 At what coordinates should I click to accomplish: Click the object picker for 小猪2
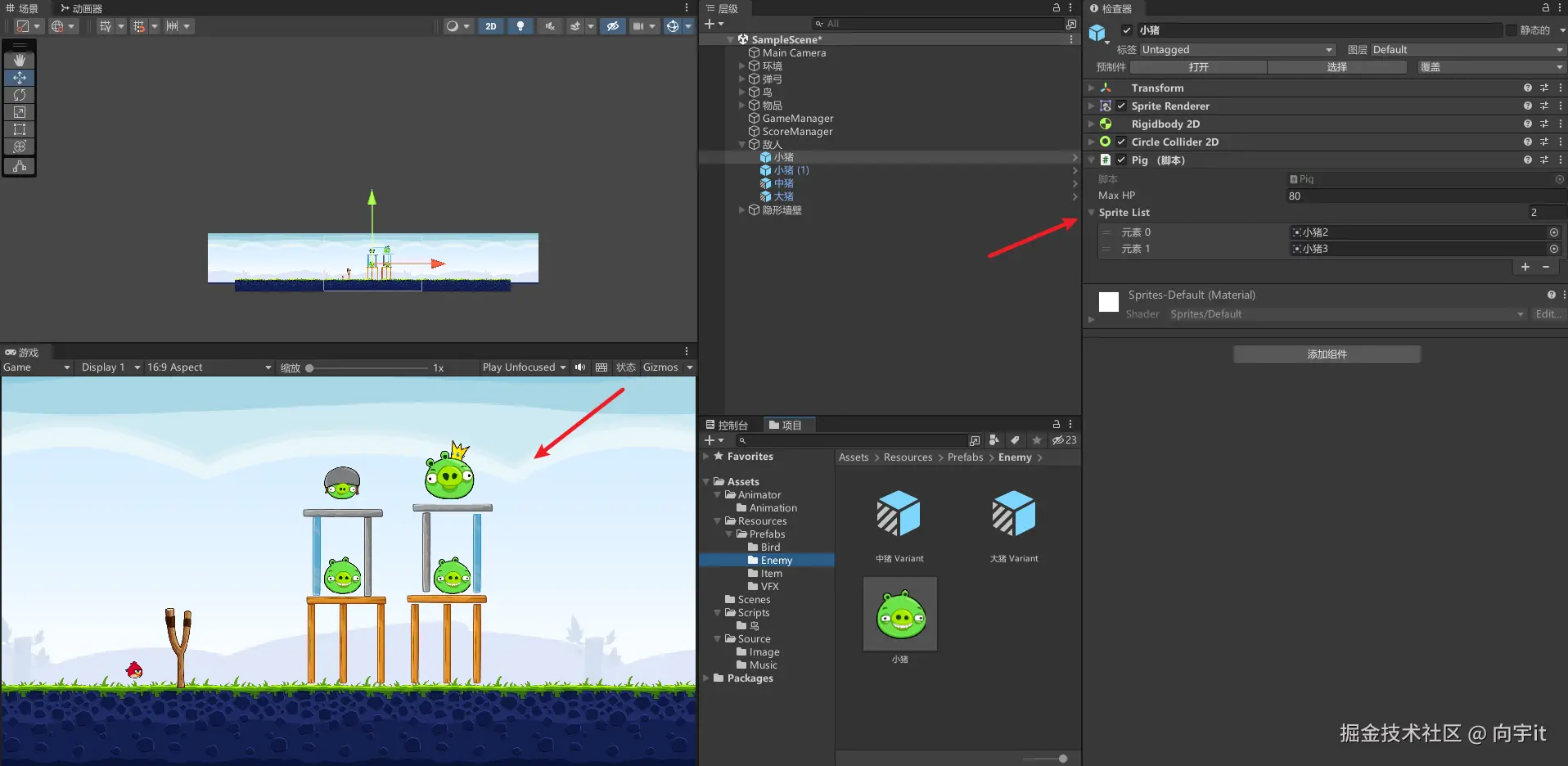tap(1554, 232)
